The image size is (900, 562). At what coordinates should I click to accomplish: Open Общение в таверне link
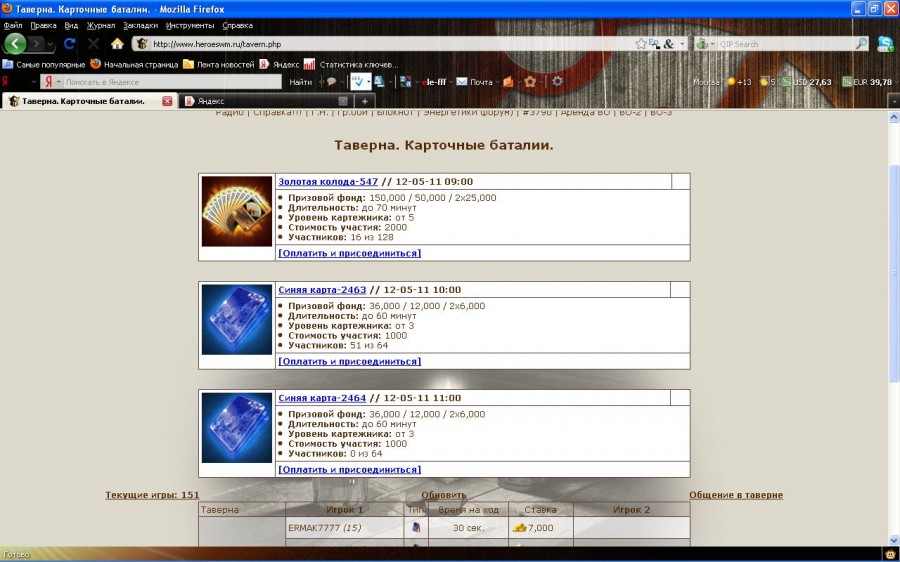click(736, 495)
